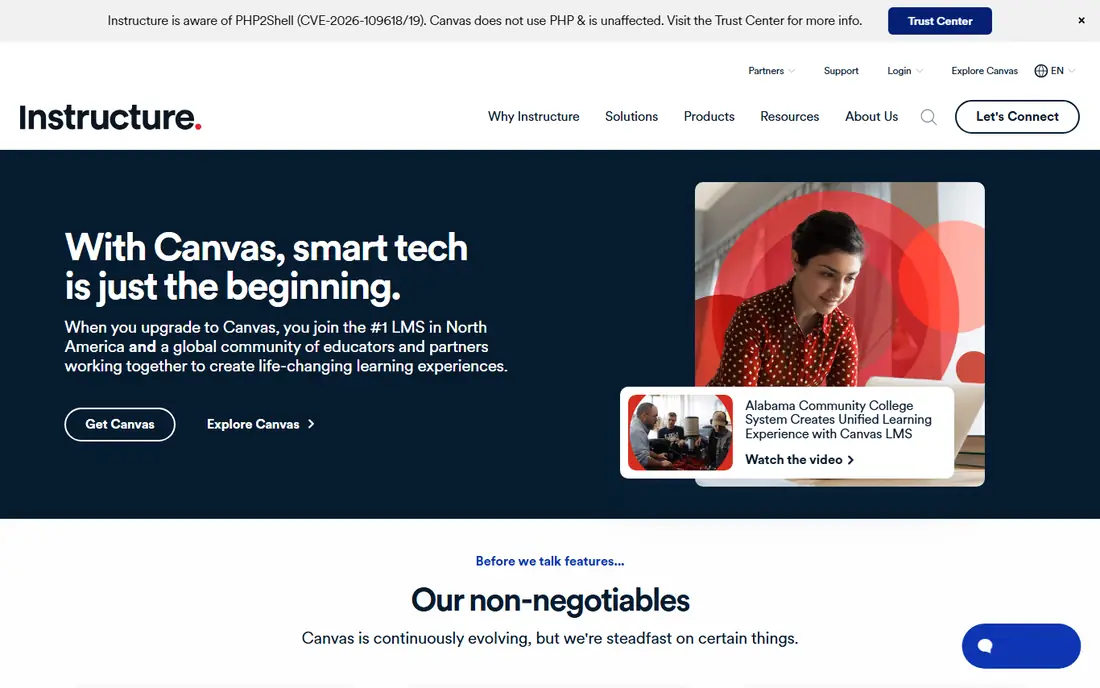The width and height of the screenshot is (1100, 688).
Task: Click the globe language icon
Action: point(1041,71)
